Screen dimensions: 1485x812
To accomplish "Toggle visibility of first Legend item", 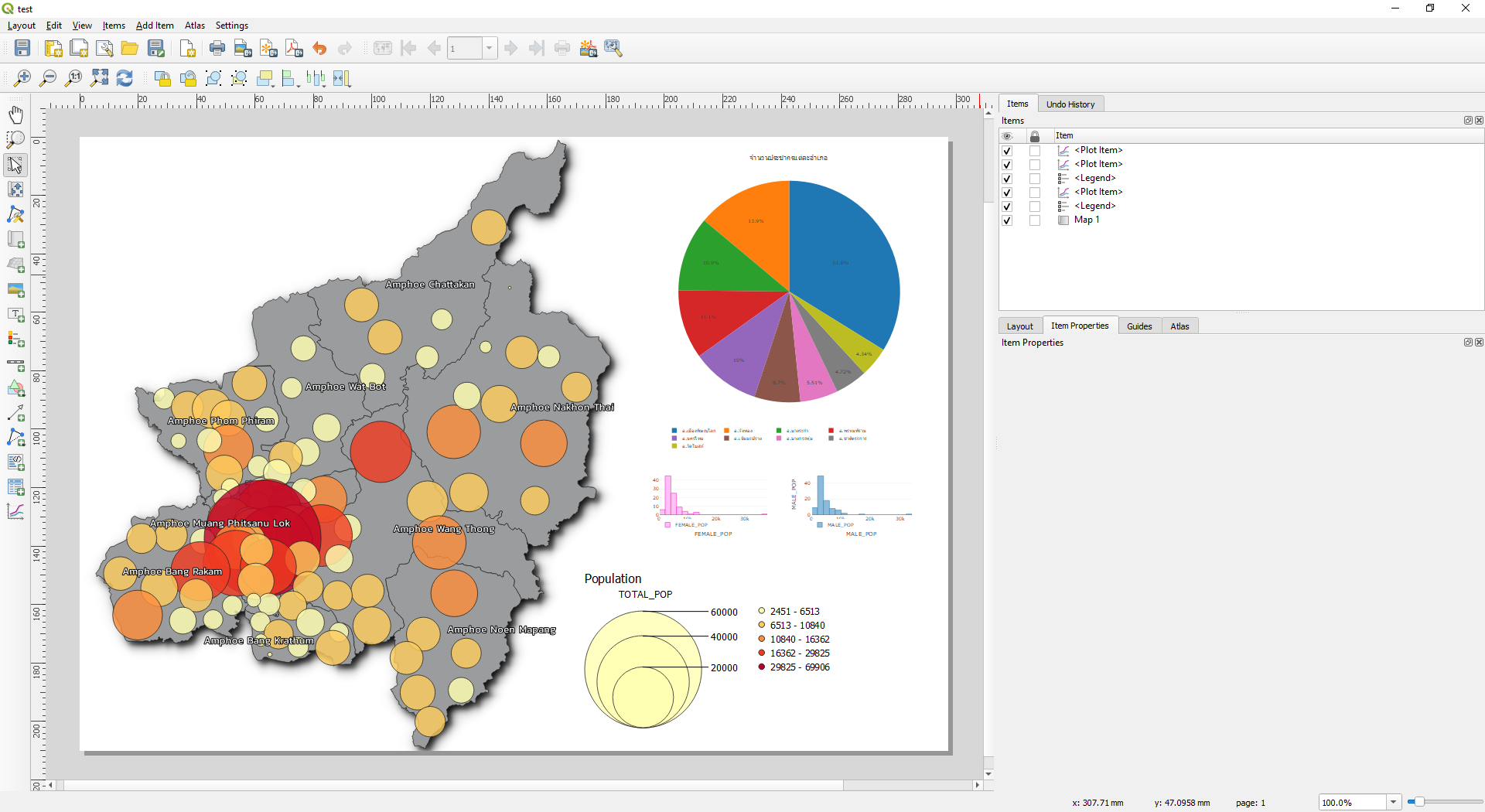I will pos(1007,179).
